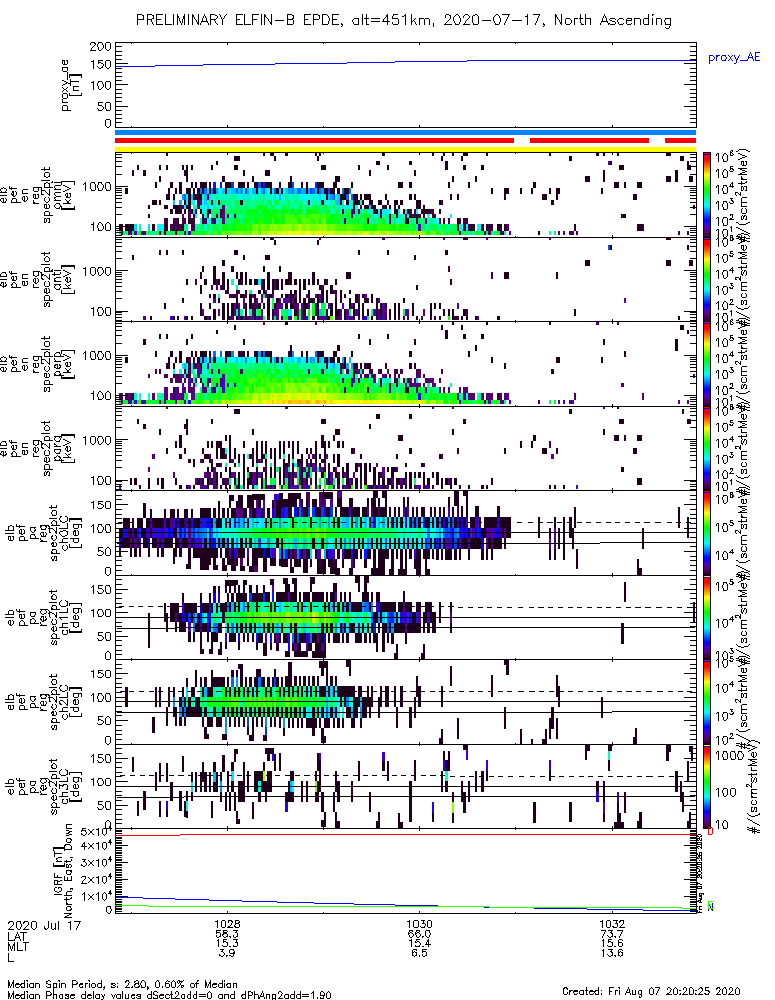This screenshot has height=1000, width=775.
Task: Click the 'L' row label below MLT
Action: 11,957
